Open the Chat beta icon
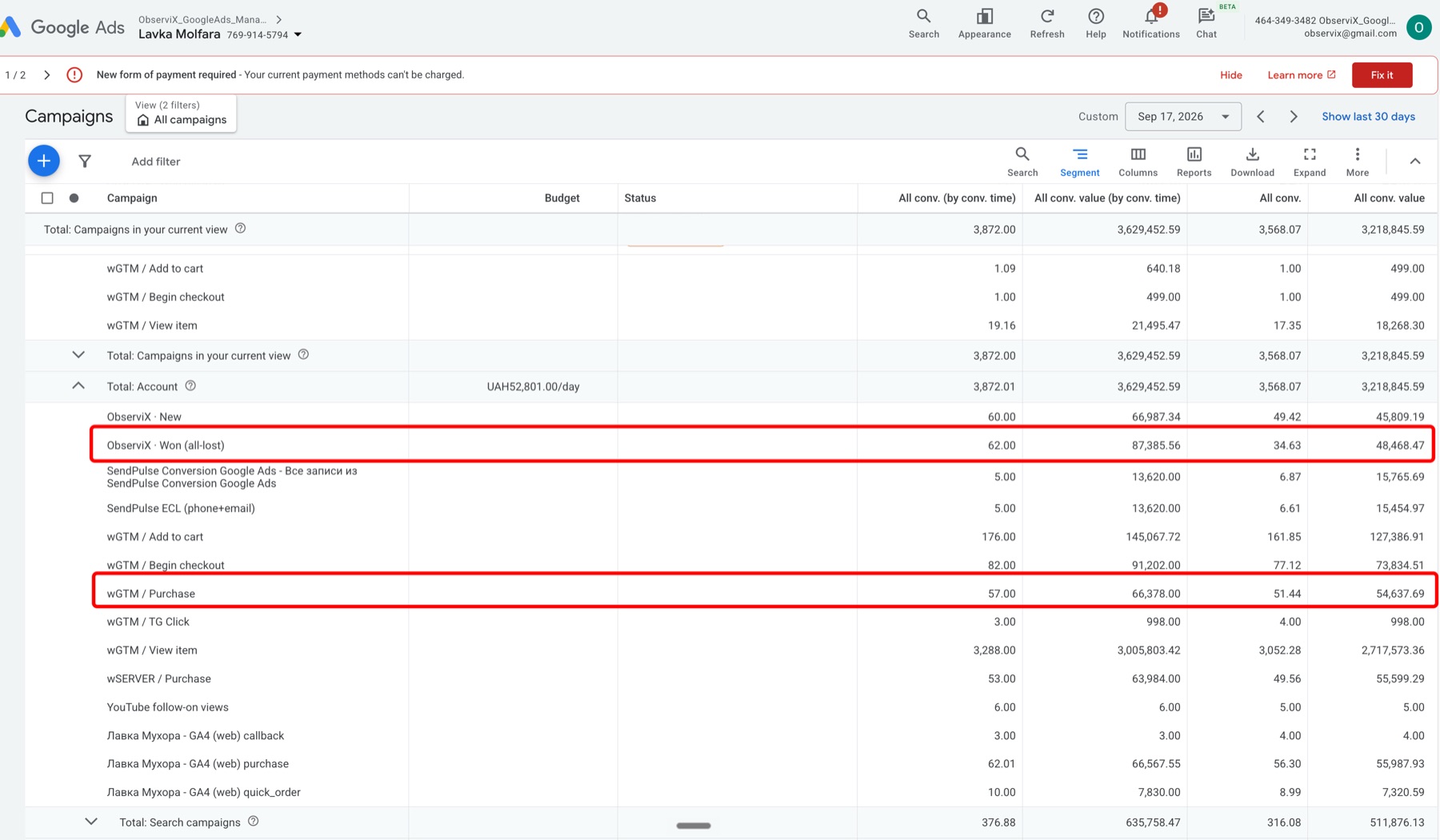This screenshot has height=840, width=1440. 1206,23
